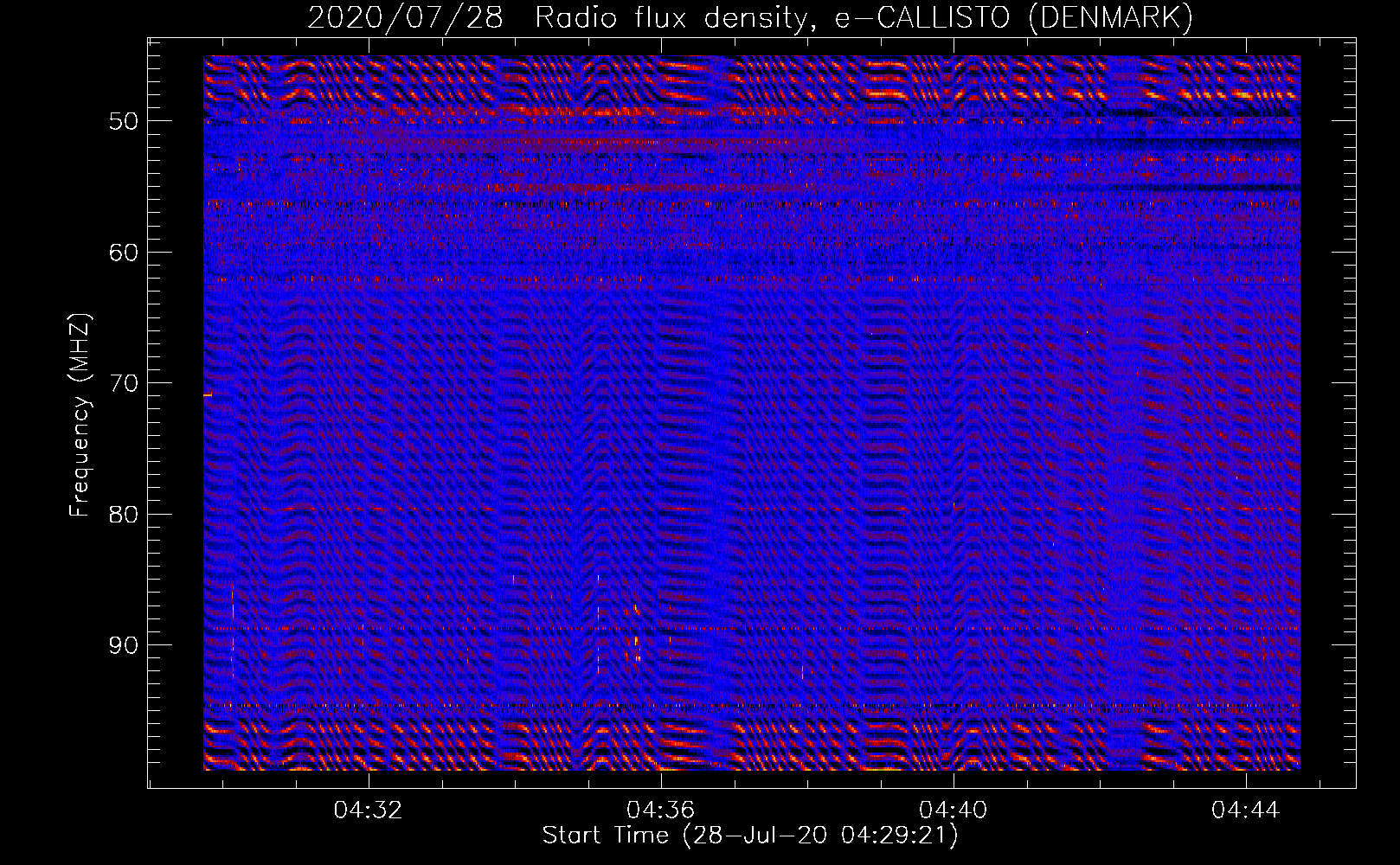Select the 70 MHz tick label
Image resolution: width=1400 pixels, height=865 pixels.
(124, 383)
